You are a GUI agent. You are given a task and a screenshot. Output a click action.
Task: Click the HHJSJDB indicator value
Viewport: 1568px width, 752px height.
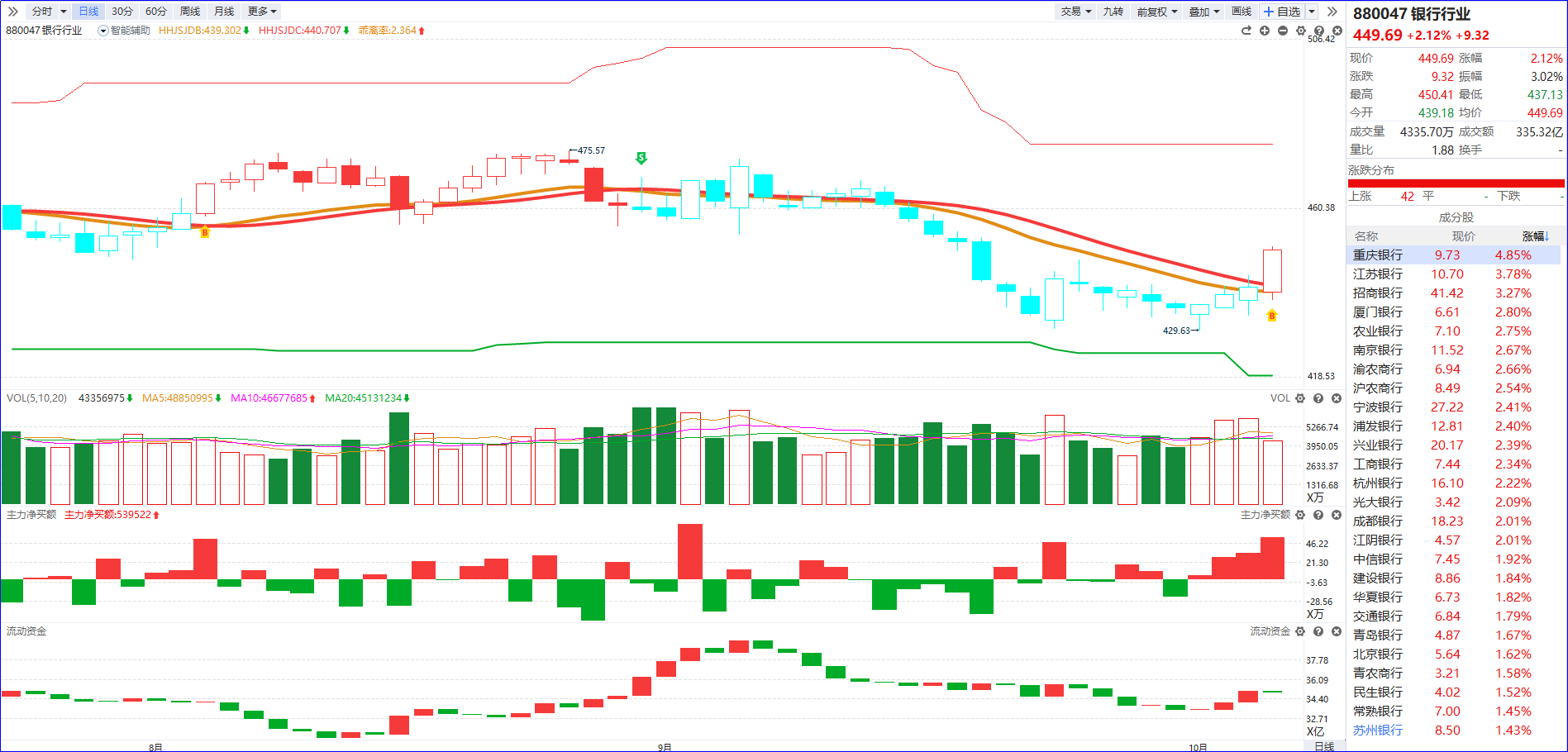[x=203, y=31]
